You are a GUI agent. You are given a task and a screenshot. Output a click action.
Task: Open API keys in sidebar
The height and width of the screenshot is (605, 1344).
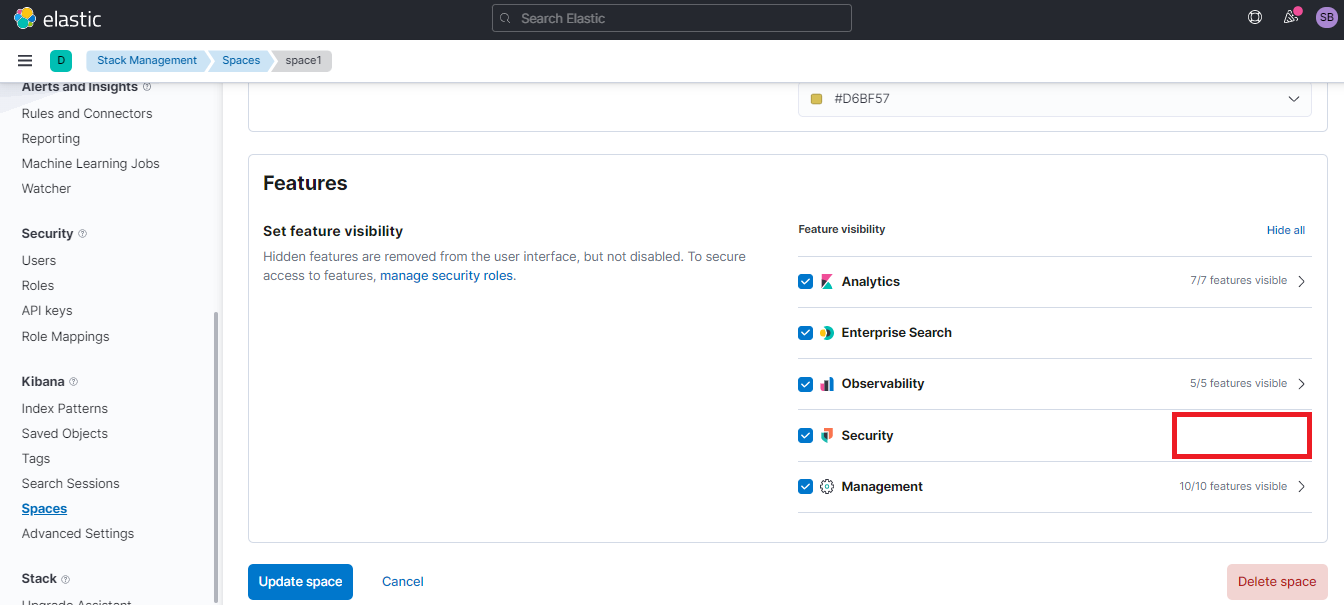[x=47, y=311]
